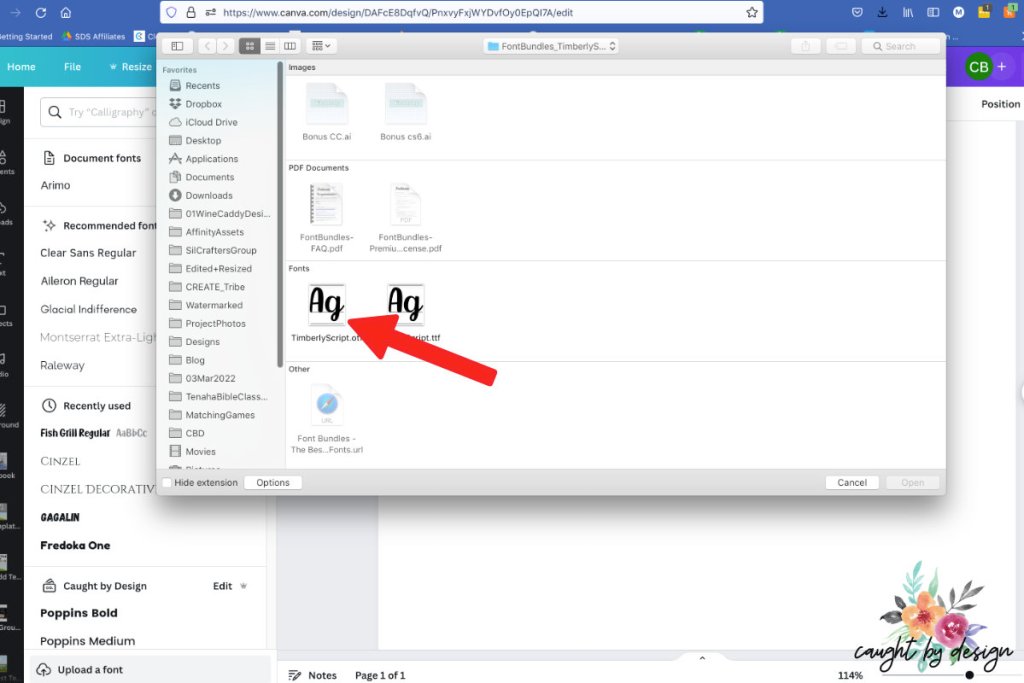Click the Options button
This screenshot has height=683, width=1024.
coord(272,483)
